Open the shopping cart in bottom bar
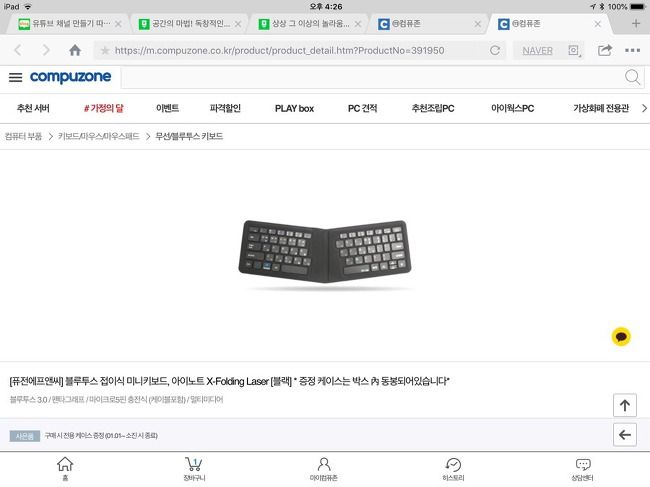Screen dimensions: 650x487 [194, 469]
